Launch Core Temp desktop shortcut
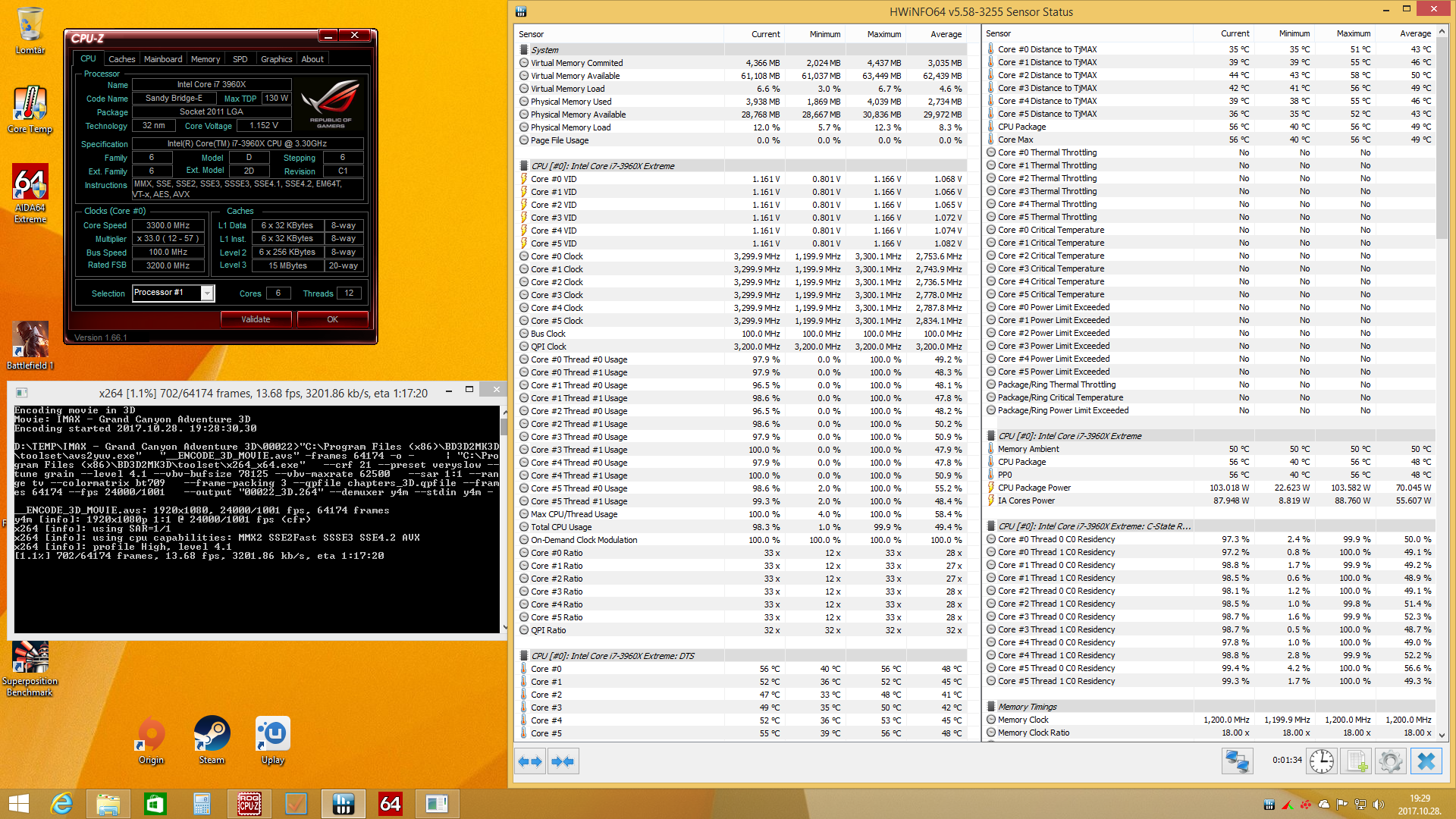Viewport: 1456px width, 819px height. [x=30, y=109]
